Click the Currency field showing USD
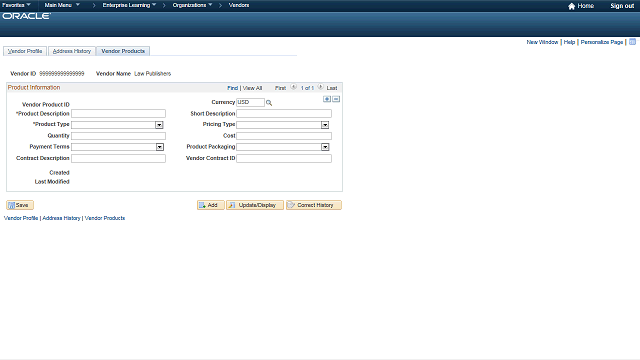Screen dimensions: 640x360 [251, 102]
